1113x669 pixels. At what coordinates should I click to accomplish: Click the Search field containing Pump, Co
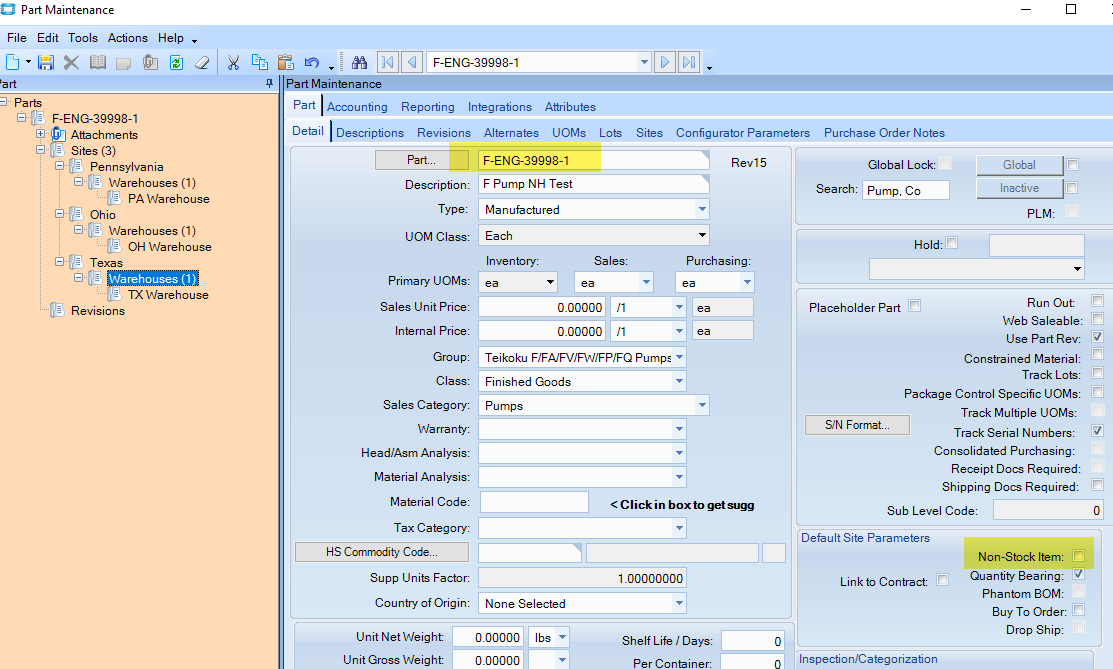point(906,190)
